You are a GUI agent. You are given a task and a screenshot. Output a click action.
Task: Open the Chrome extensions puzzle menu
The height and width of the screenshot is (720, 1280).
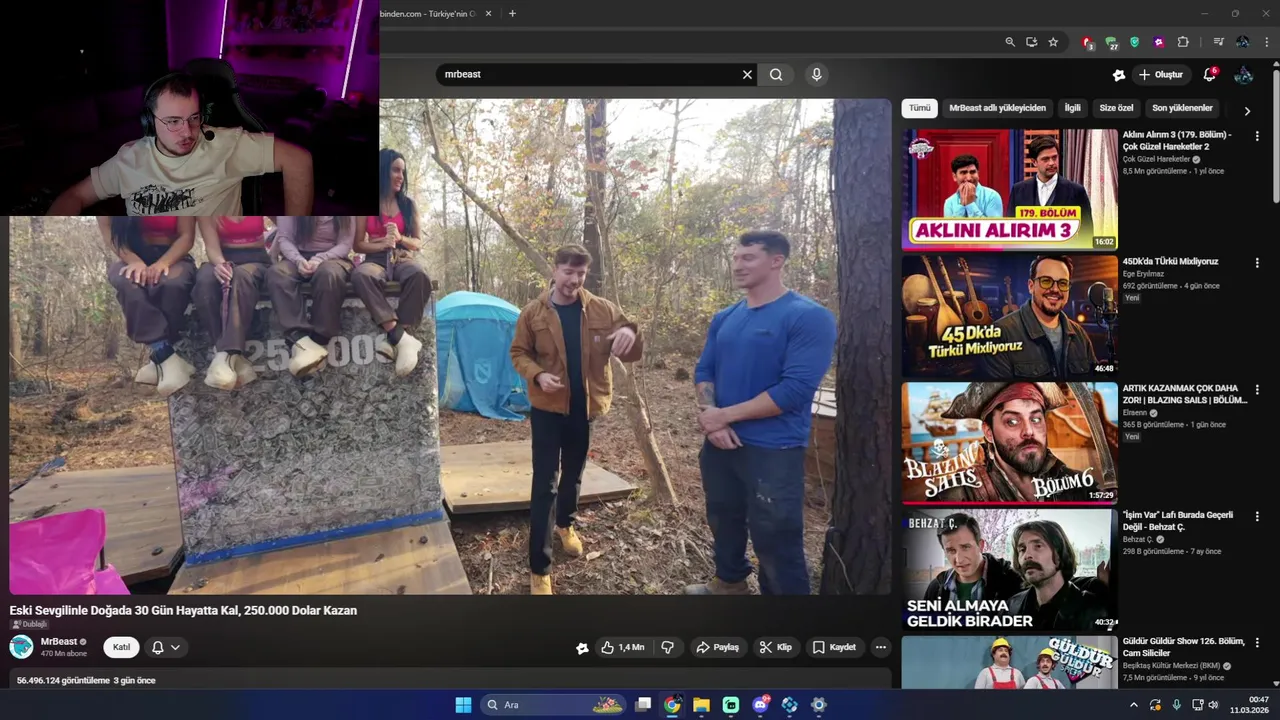[x=1183, y=42]
